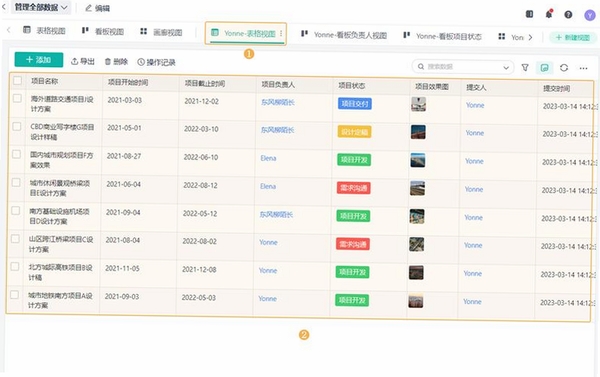Open thumbnail image in 2021-05-01 row
This screenshot has width=600, height=377.
pyautogui.click(x=418, y=132)
